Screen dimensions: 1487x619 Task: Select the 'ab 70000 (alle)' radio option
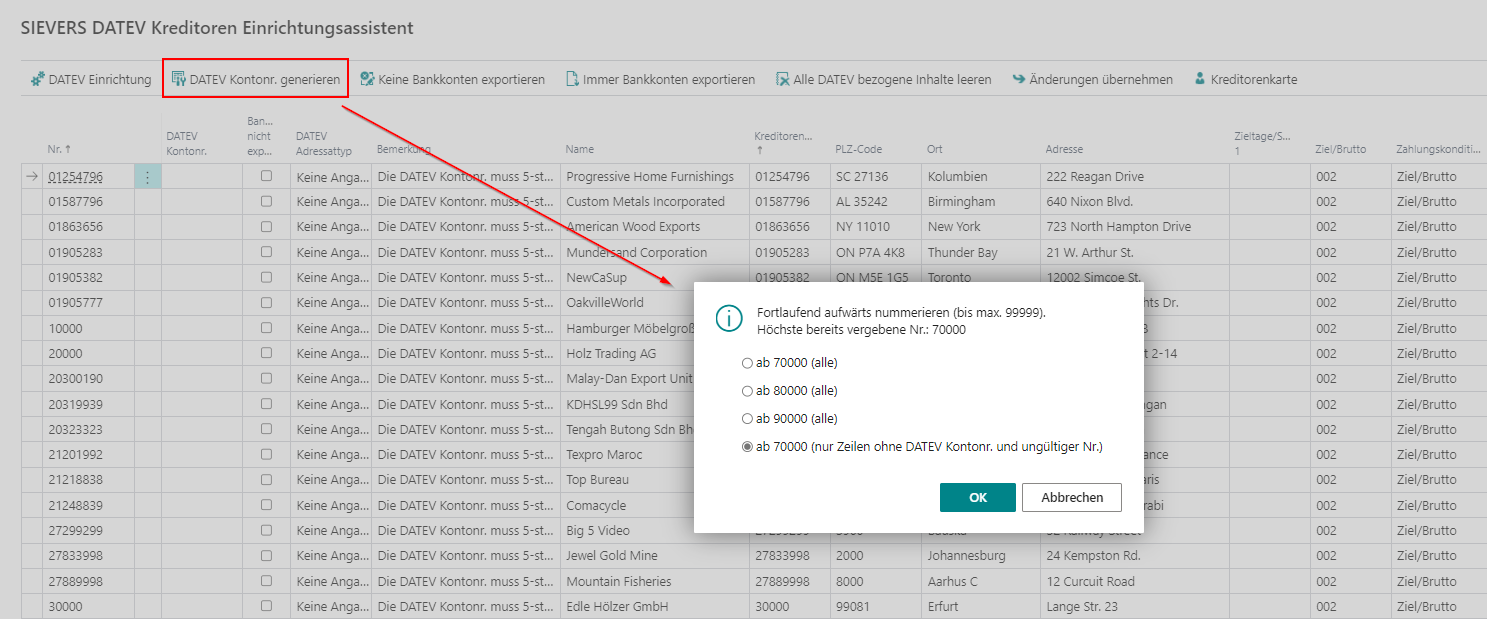(x=747, y=363)
